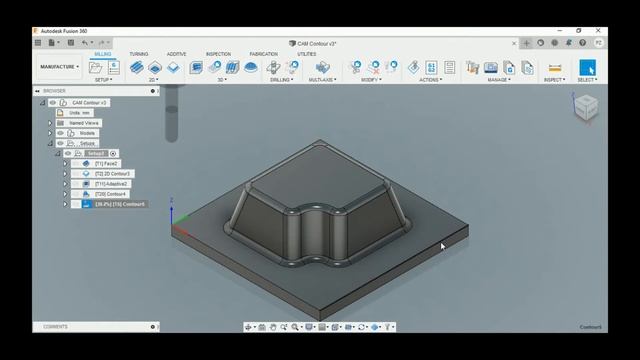The width and height of the screenshot is (640, 360).
Task: Collapse the Browser panel arrows
Action: (x=38, y=91)
